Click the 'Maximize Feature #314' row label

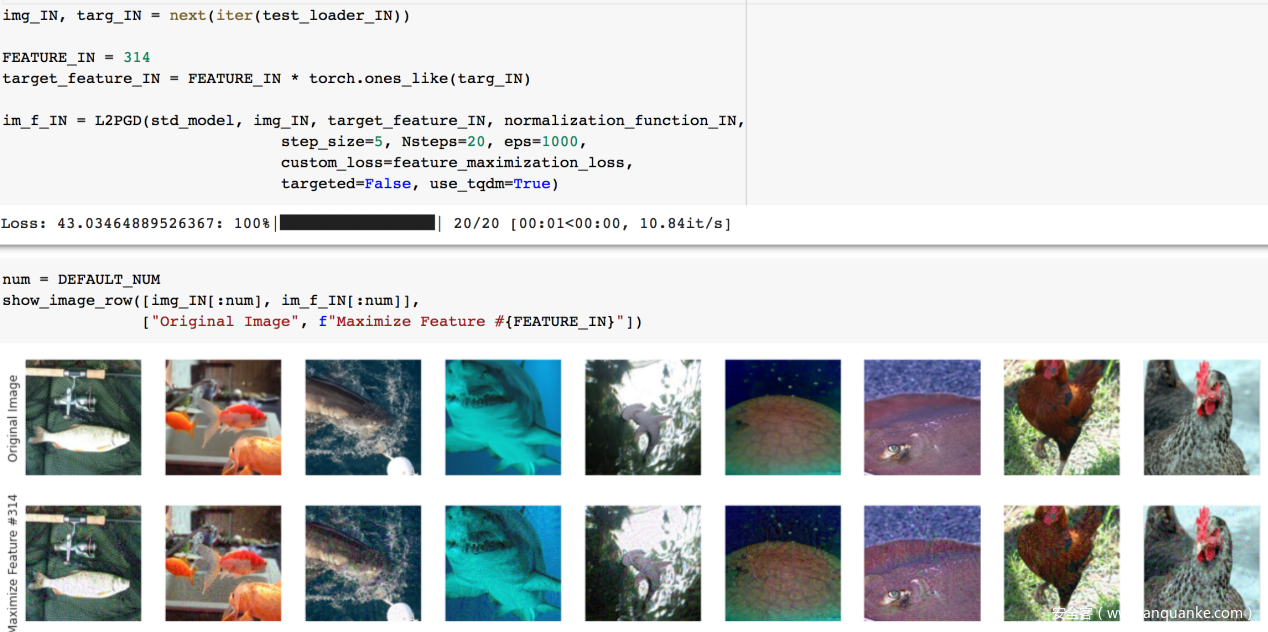pyautogui.click(x=13, y=563)
